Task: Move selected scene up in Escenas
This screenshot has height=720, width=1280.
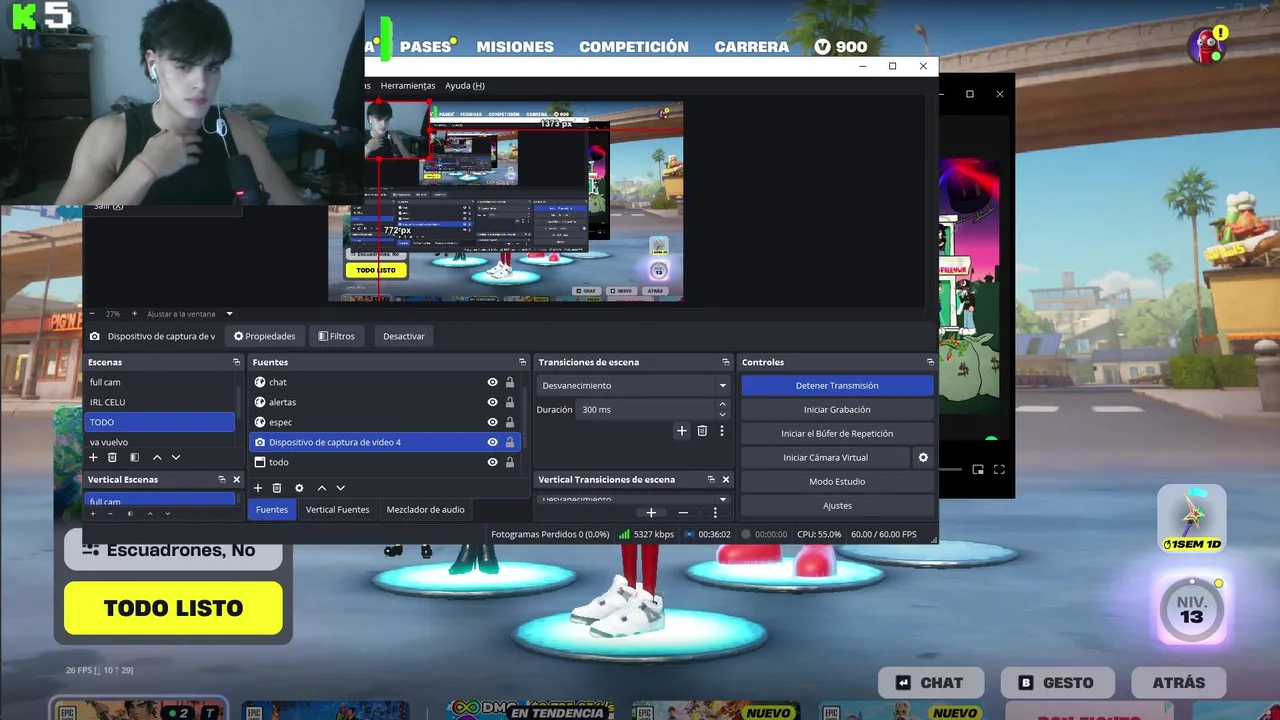Action: click(x=156, y=457)
